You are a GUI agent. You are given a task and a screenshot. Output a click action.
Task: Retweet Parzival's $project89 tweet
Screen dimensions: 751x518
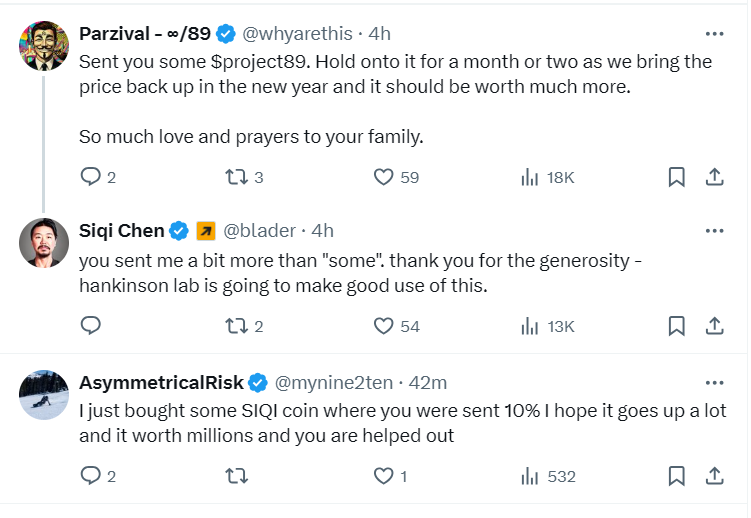click(236, 177)
